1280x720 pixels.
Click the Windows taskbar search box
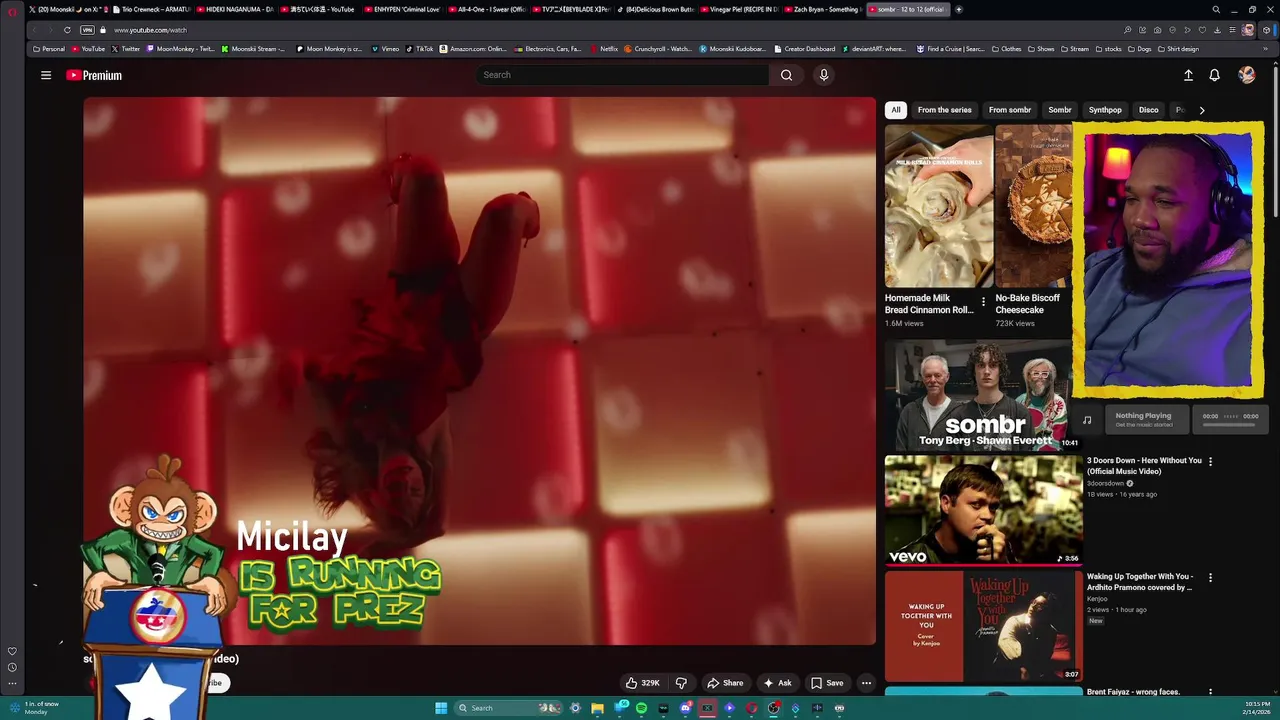pyautogui.click(x=508, y=708)
